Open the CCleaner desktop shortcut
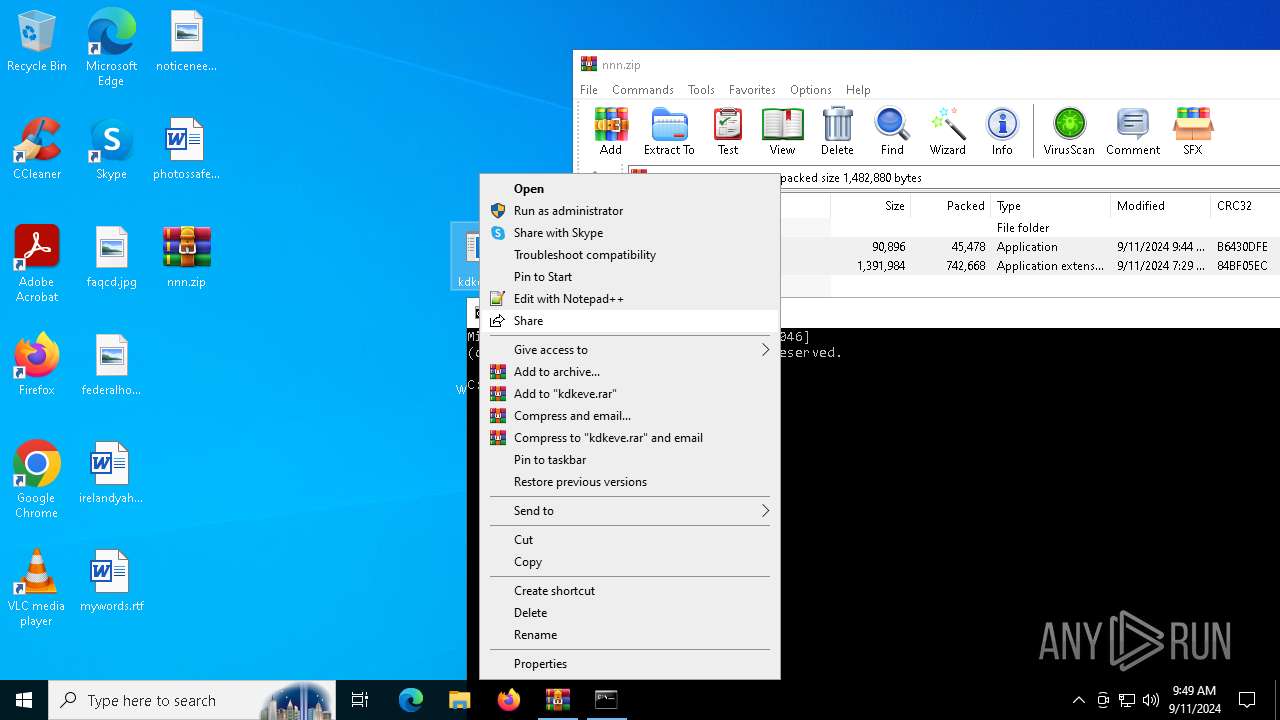This screenshot has width=1280, height=720. [37, 149]
